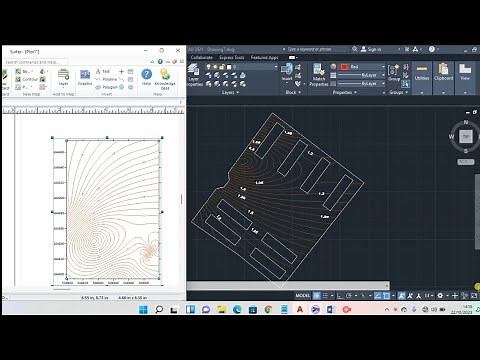Image resolution: width=480 pixels, height=360 pixels.
Task: Open Knowledge Base in Surfer
Action: tap(165, 79)
